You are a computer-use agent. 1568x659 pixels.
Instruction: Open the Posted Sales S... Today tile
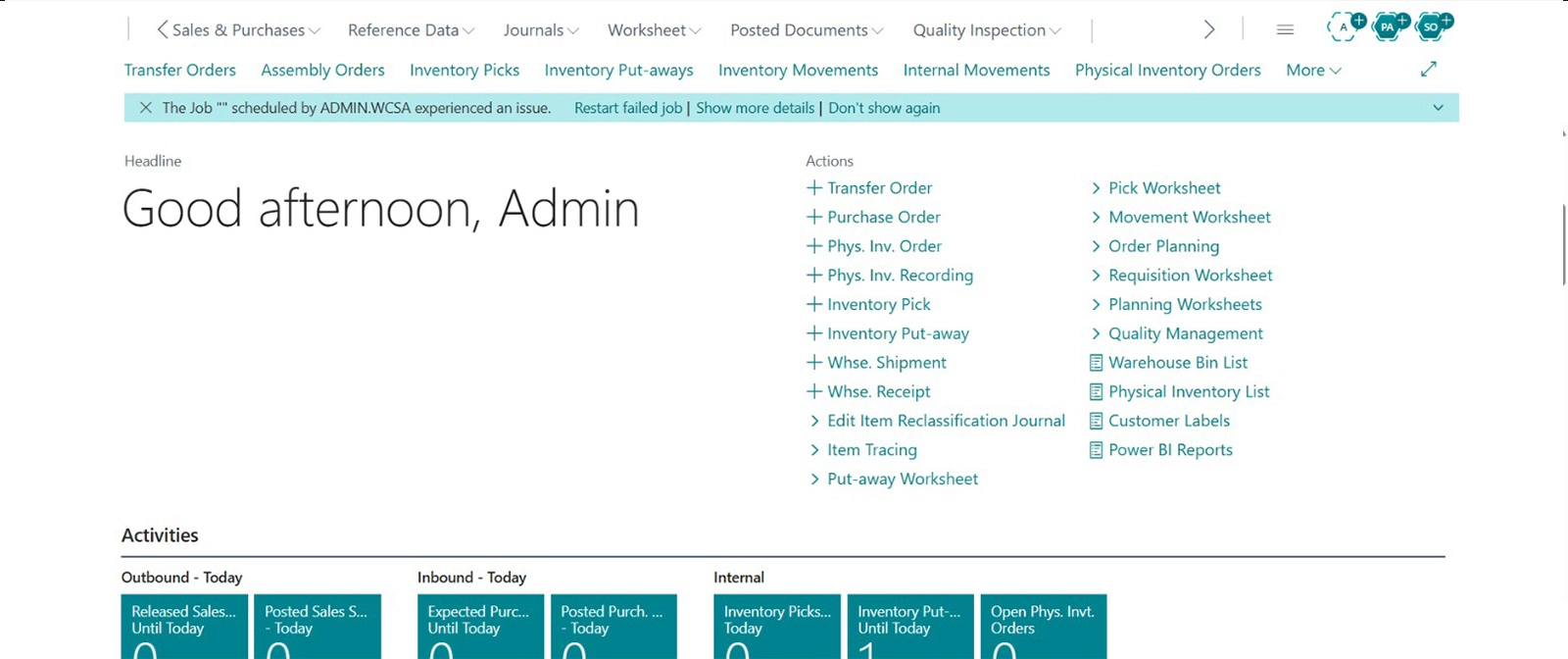(x=318, y=627)
